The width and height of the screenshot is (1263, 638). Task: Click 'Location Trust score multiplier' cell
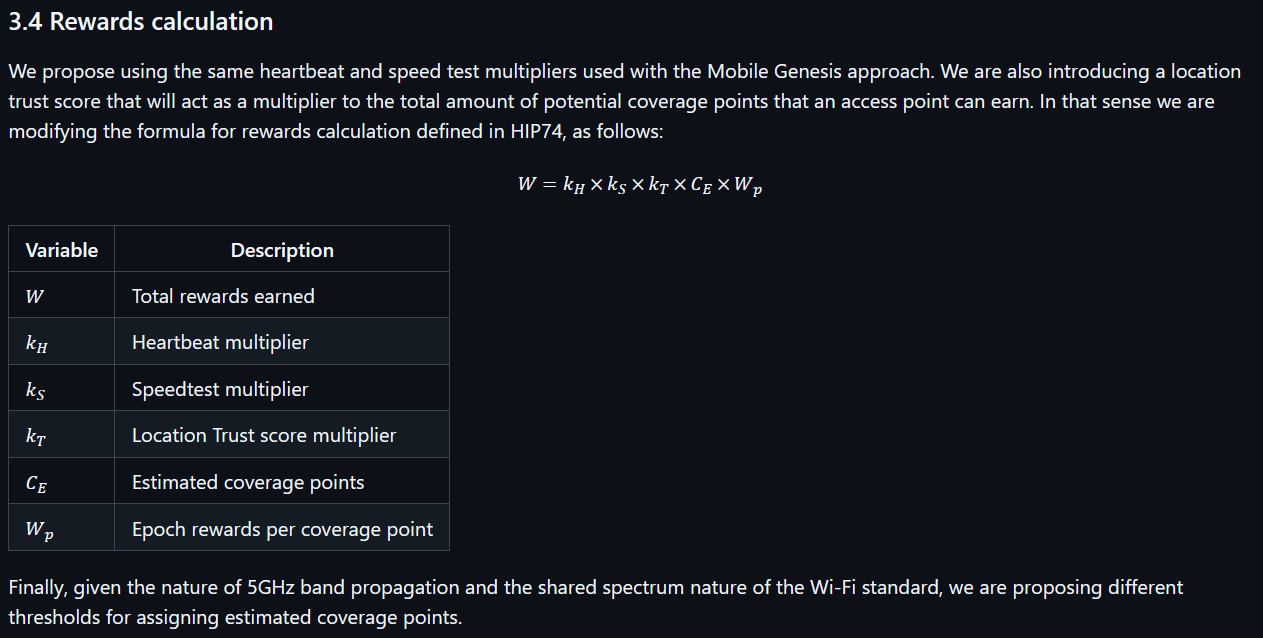click(x=282, y=435)
